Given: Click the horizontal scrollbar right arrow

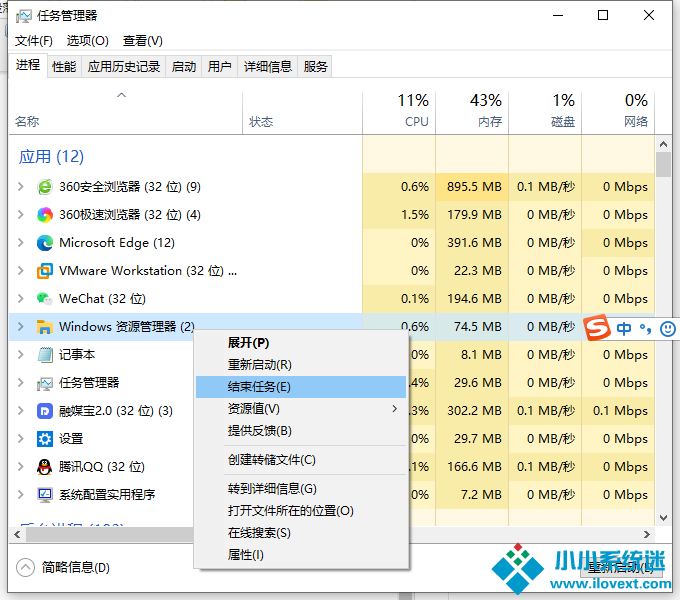Looking at the screenshot, I should coord(647,535).
